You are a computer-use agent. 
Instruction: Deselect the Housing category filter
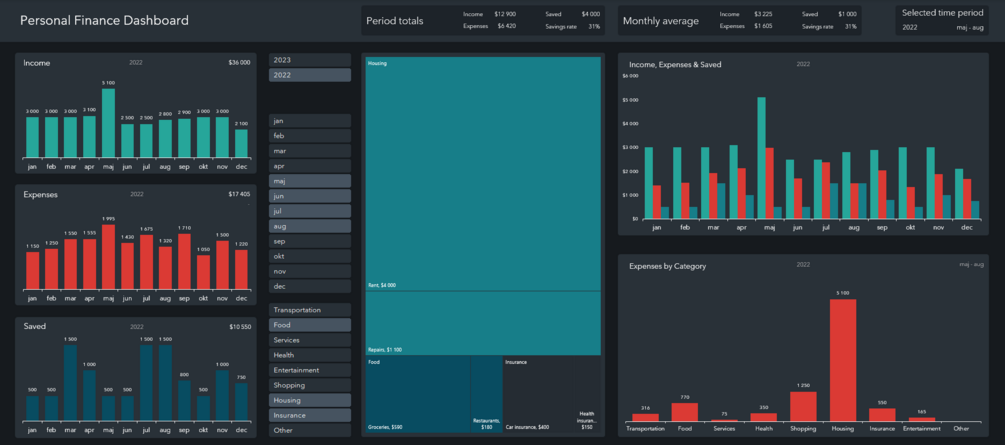pyautogui.click(x=310, y=400)
